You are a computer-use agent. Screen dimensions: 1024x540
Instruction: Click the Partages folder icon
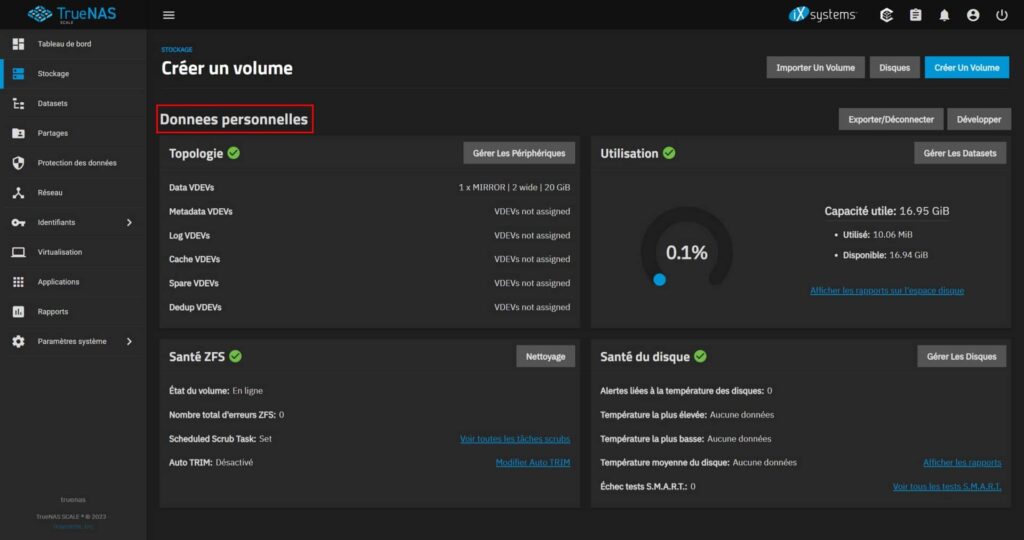[18, 133]
